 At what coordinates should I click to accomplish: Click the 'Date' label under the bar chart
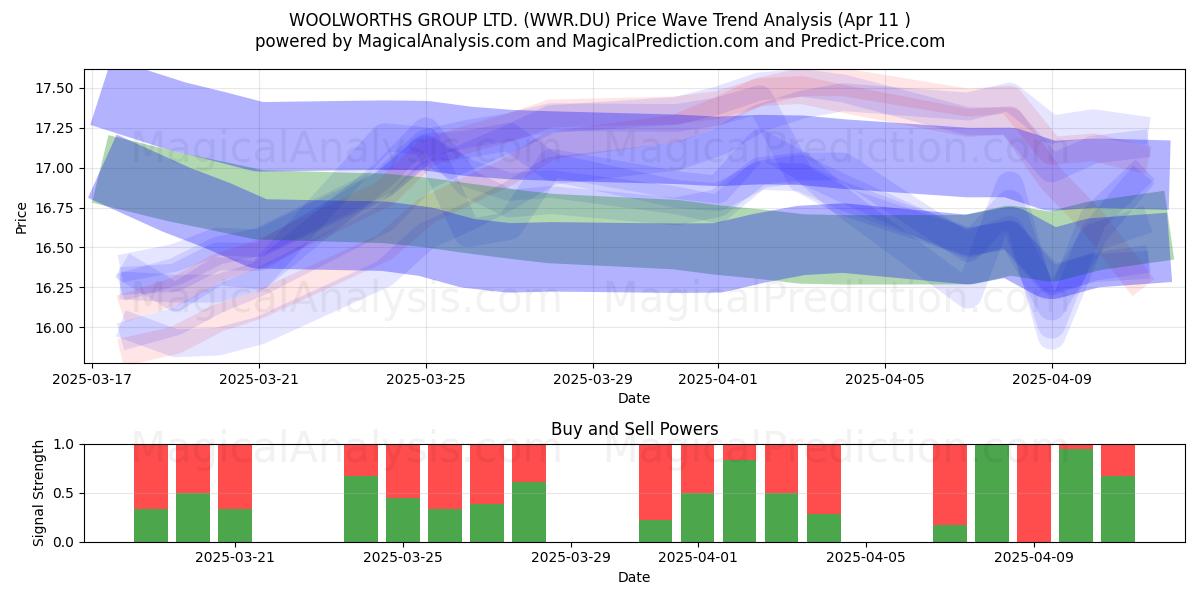tap(634, 577)
